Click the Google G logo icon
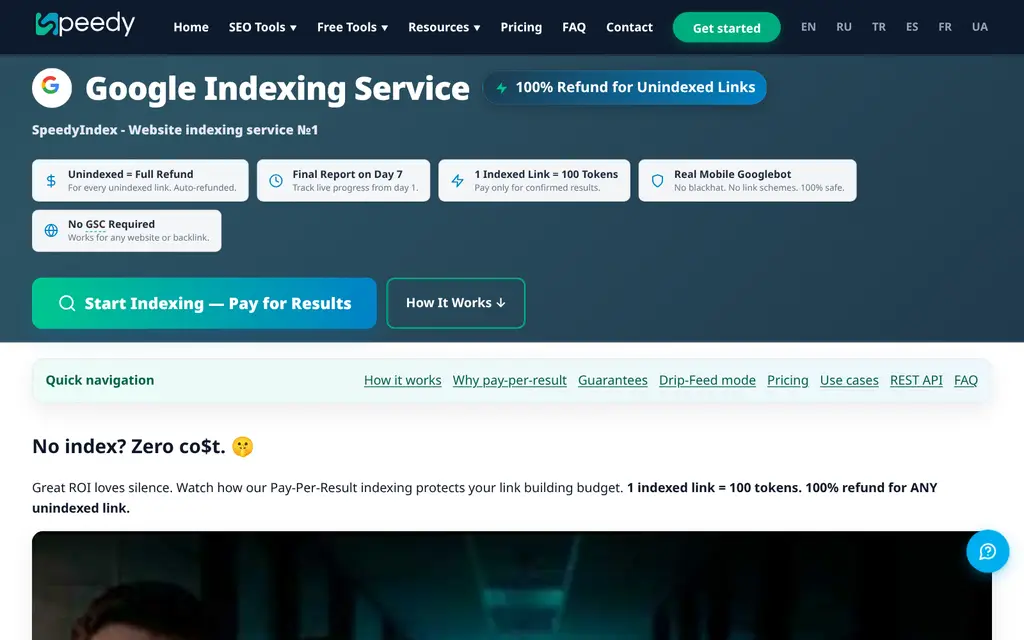Viewport: 1024px width, 640px height. click(52, 88)
